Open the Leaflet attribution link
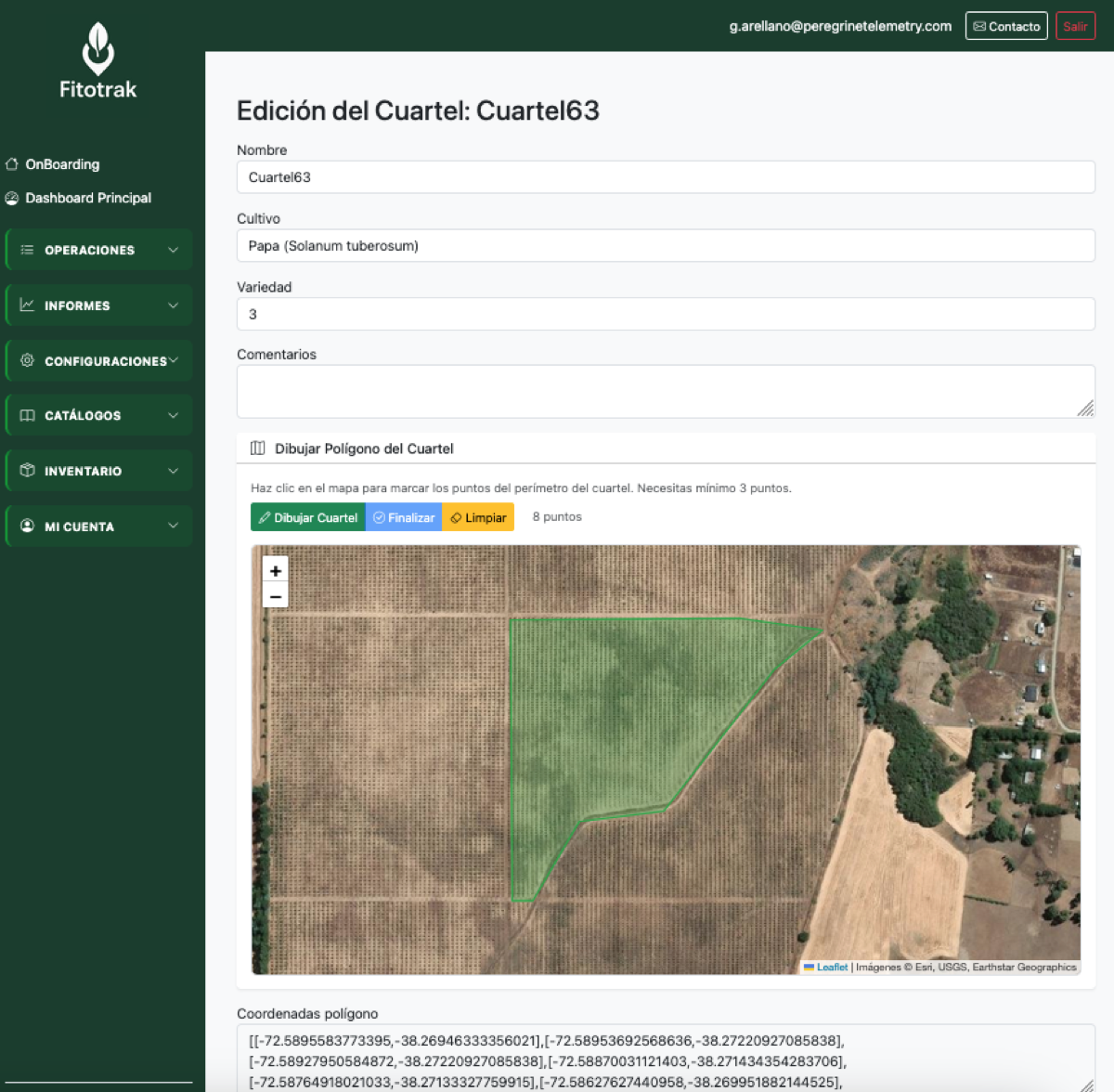The height and width of the screenshot is (1092, 1114). click(832, 967)
